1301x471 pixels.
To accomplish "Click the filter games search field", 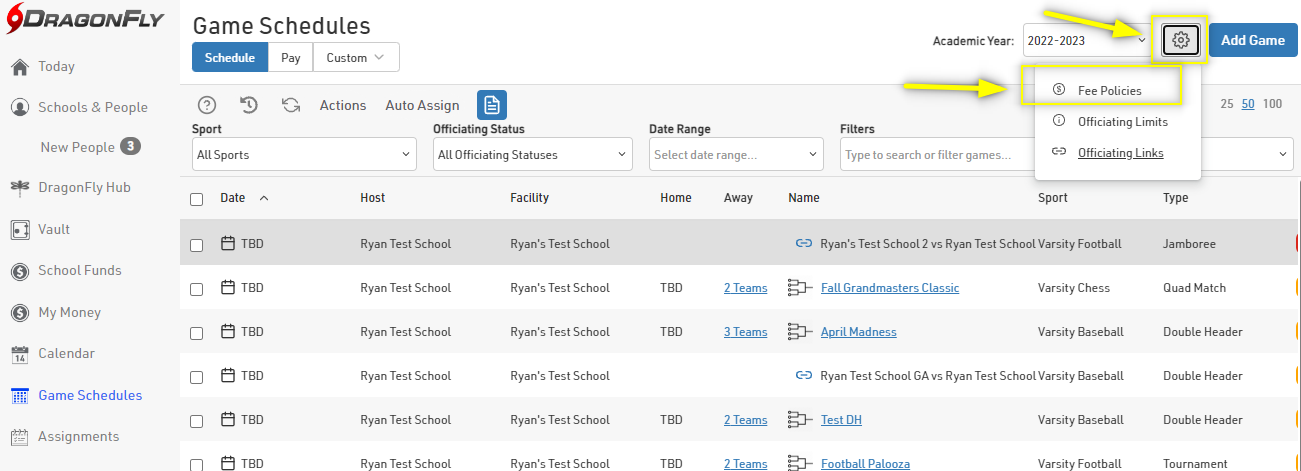I will coord(935,155).
